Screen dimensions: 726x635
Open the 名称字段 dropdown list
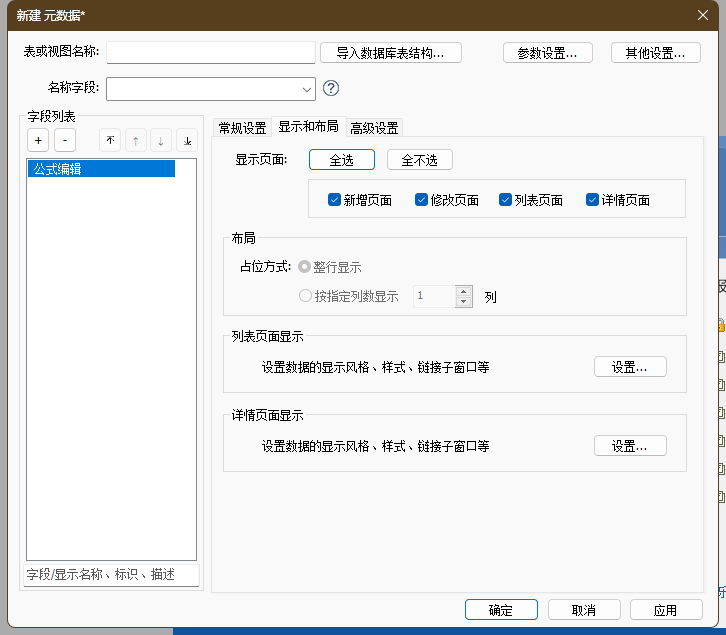tap(305, 89)
